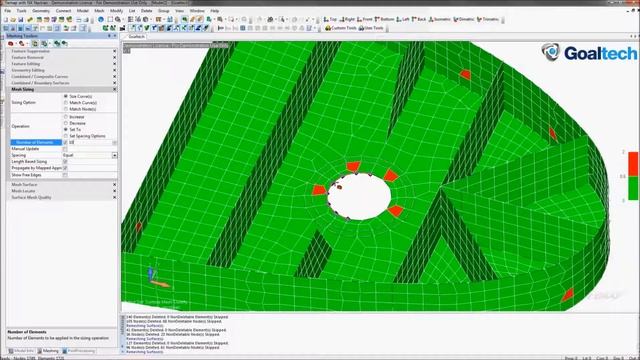Toggle the Length Based Sizing checkbox

[x=65, y=162]
